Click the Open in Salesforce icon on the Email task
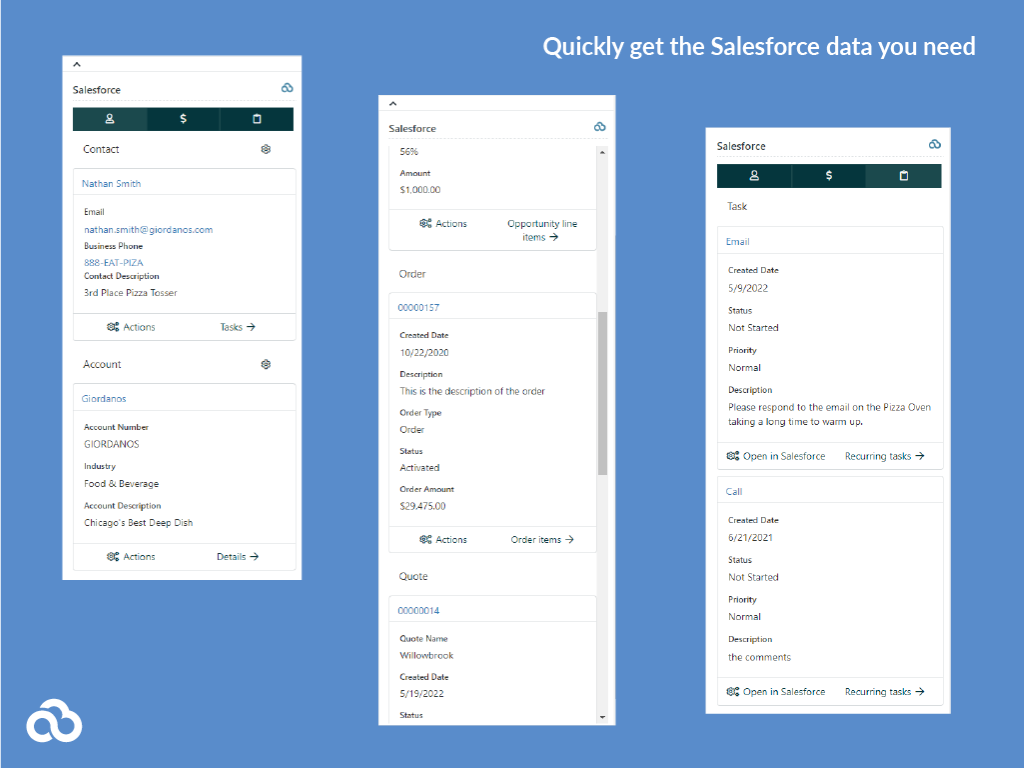The image size is (1024, 768). click(x=731, y=456)
